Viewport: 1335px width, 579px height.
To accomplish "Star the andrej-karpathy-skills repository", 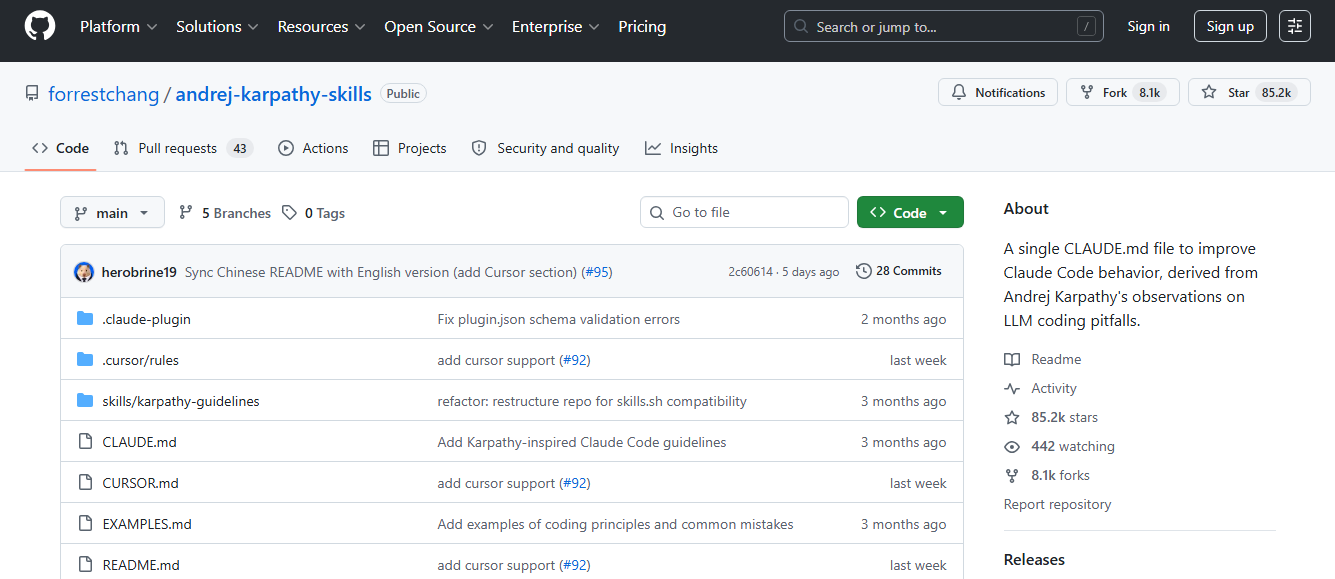I will pyautogui.click(x=1228, y=93).
